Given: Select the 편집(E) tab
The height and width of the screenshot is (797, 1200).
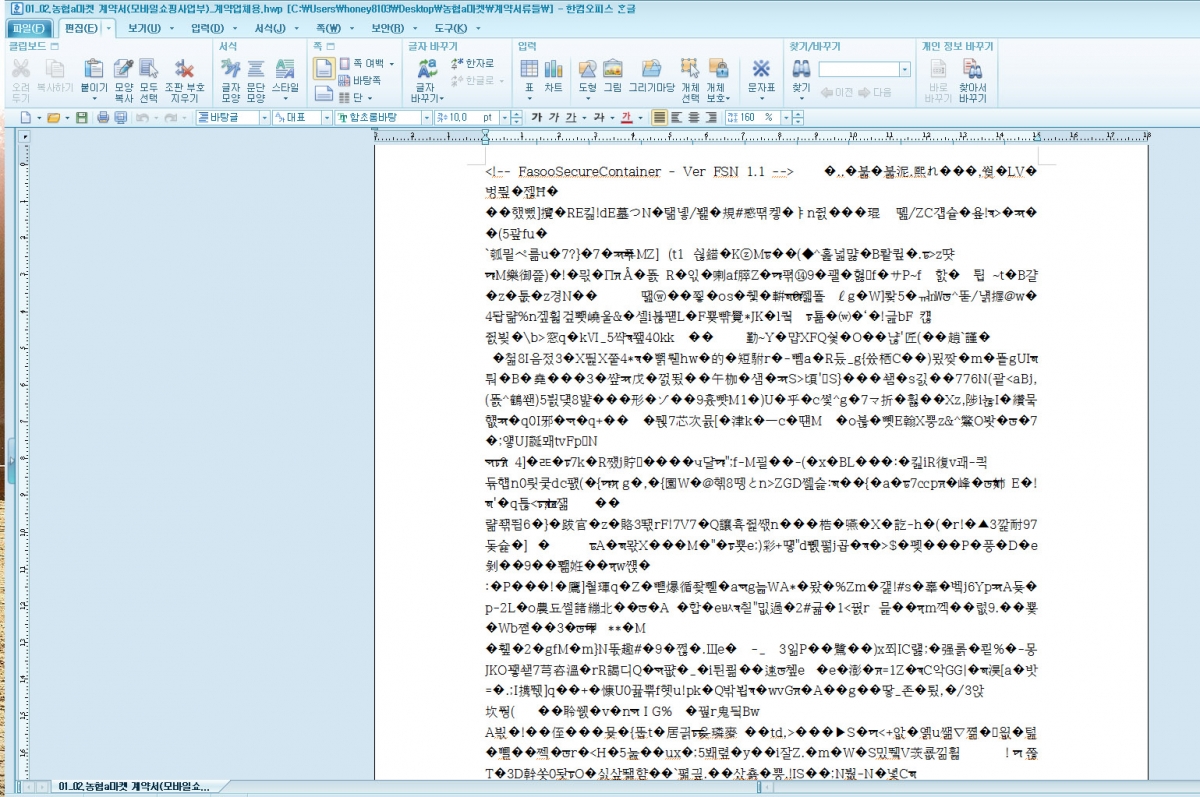Looking at the screenshot, I should point(80,28).
